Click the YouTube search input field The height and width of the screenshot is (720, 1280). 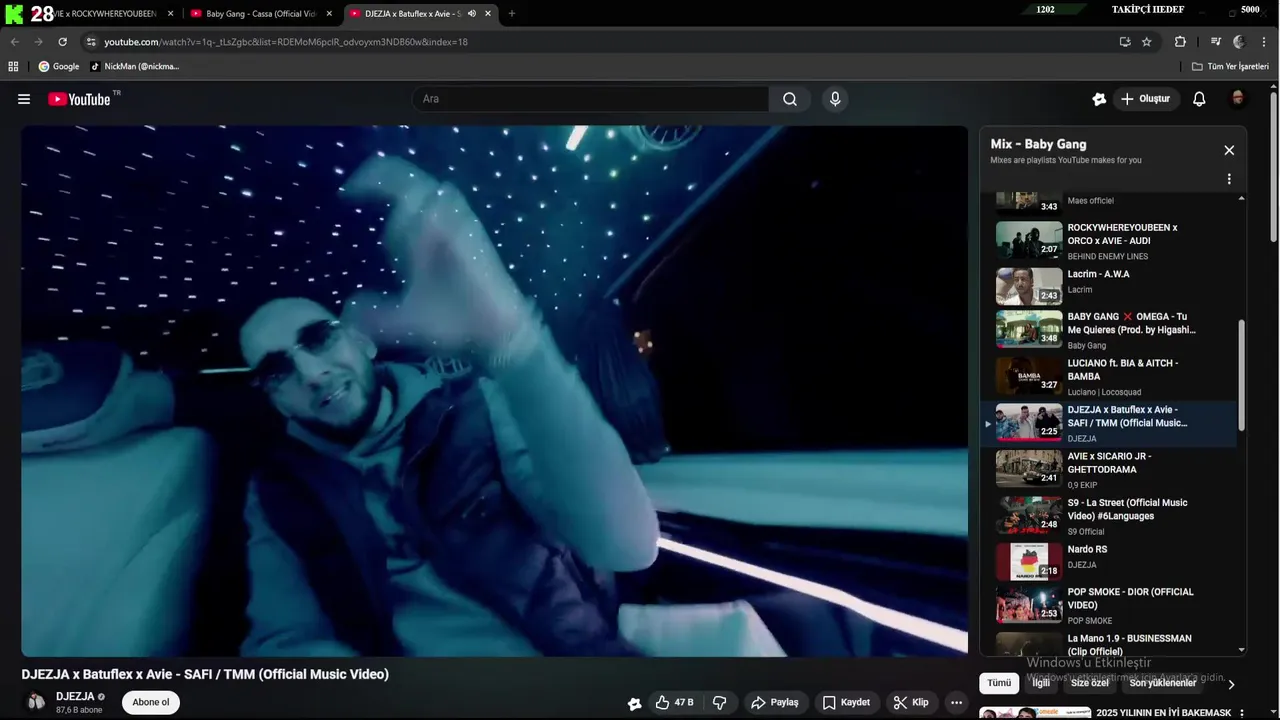pos(590,99)
